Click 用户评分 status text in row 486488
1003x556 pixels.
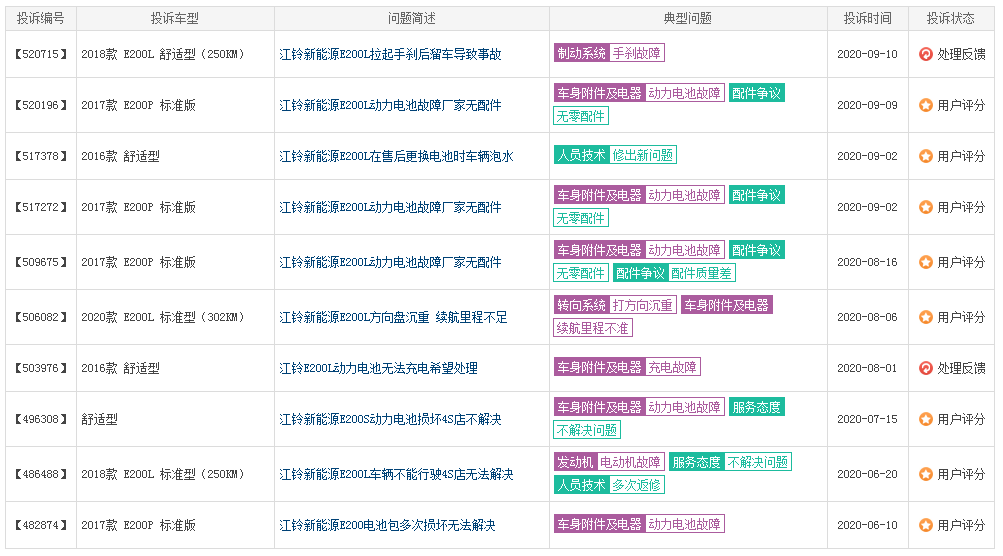961,474
